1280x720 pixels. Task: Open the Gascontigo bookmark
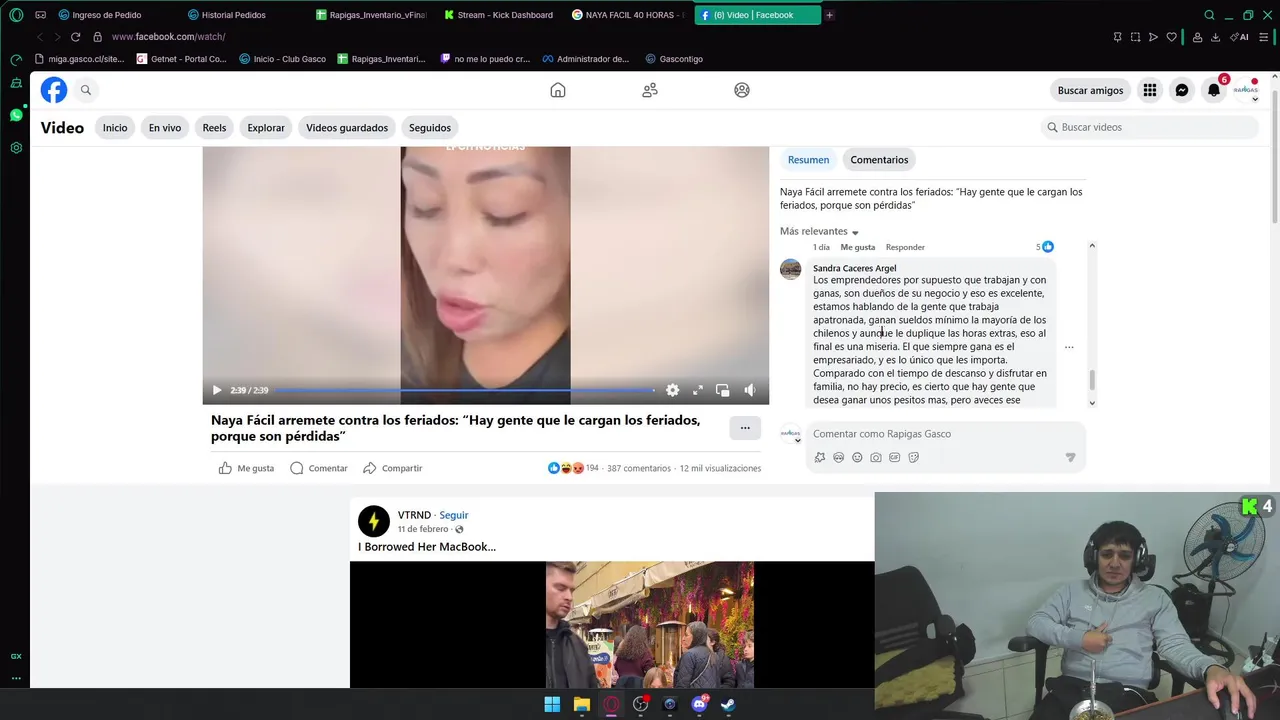pyautogui.click(x=674, y=59)
